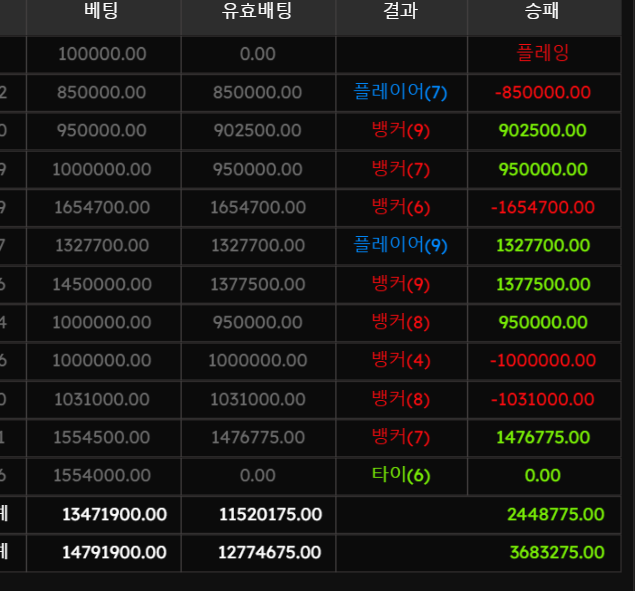
Task: Click the 플레이어(7) result
Action: pos(400,92)
